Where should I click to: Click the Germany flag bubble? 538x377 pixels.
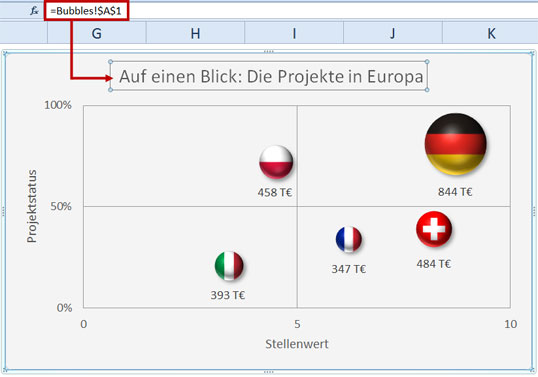(455, 144)
